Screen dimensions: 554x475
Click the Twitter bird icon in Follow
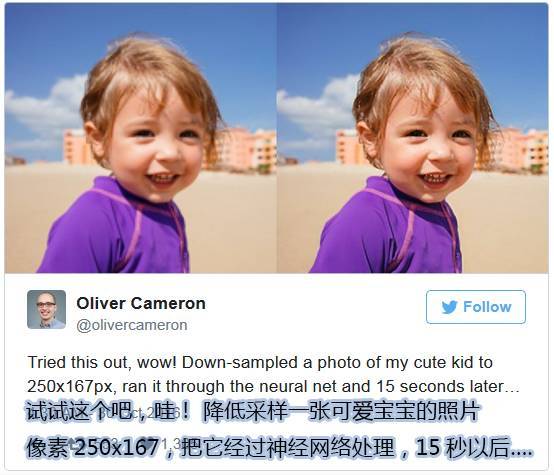click(x=449, y=307)
